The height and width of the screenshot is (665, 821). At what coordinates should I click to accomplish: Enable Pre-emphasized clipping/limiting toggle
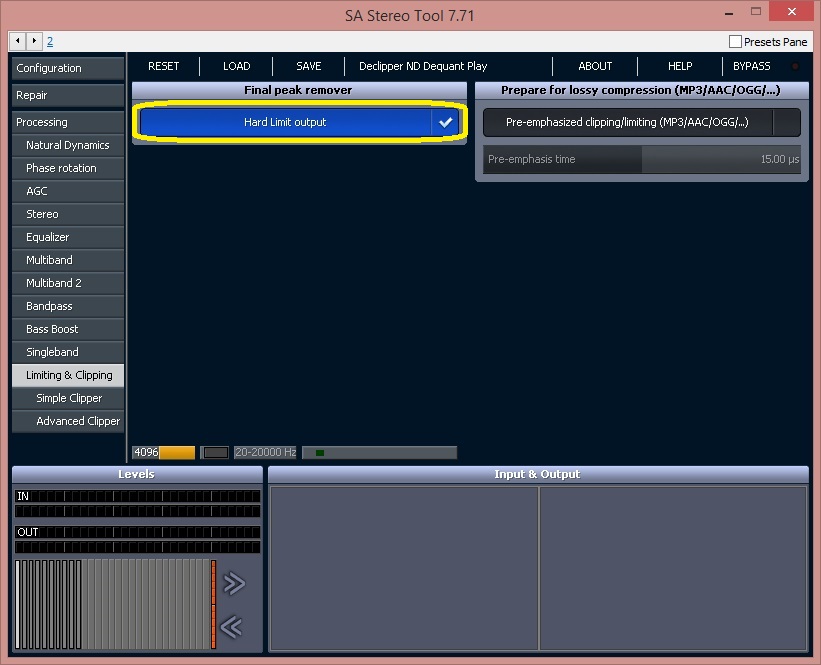786,122
